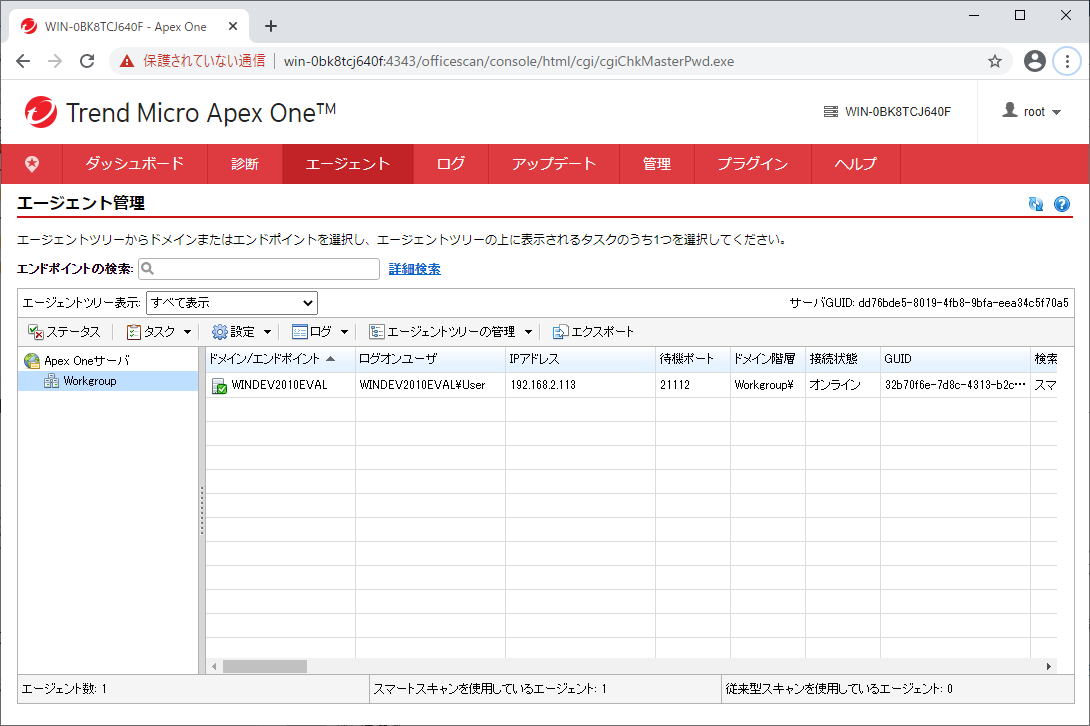Sort by domain/endpoint column arrow
Image resolution: width=1090 pixels, height=726 pixels.
click(330, 359)
